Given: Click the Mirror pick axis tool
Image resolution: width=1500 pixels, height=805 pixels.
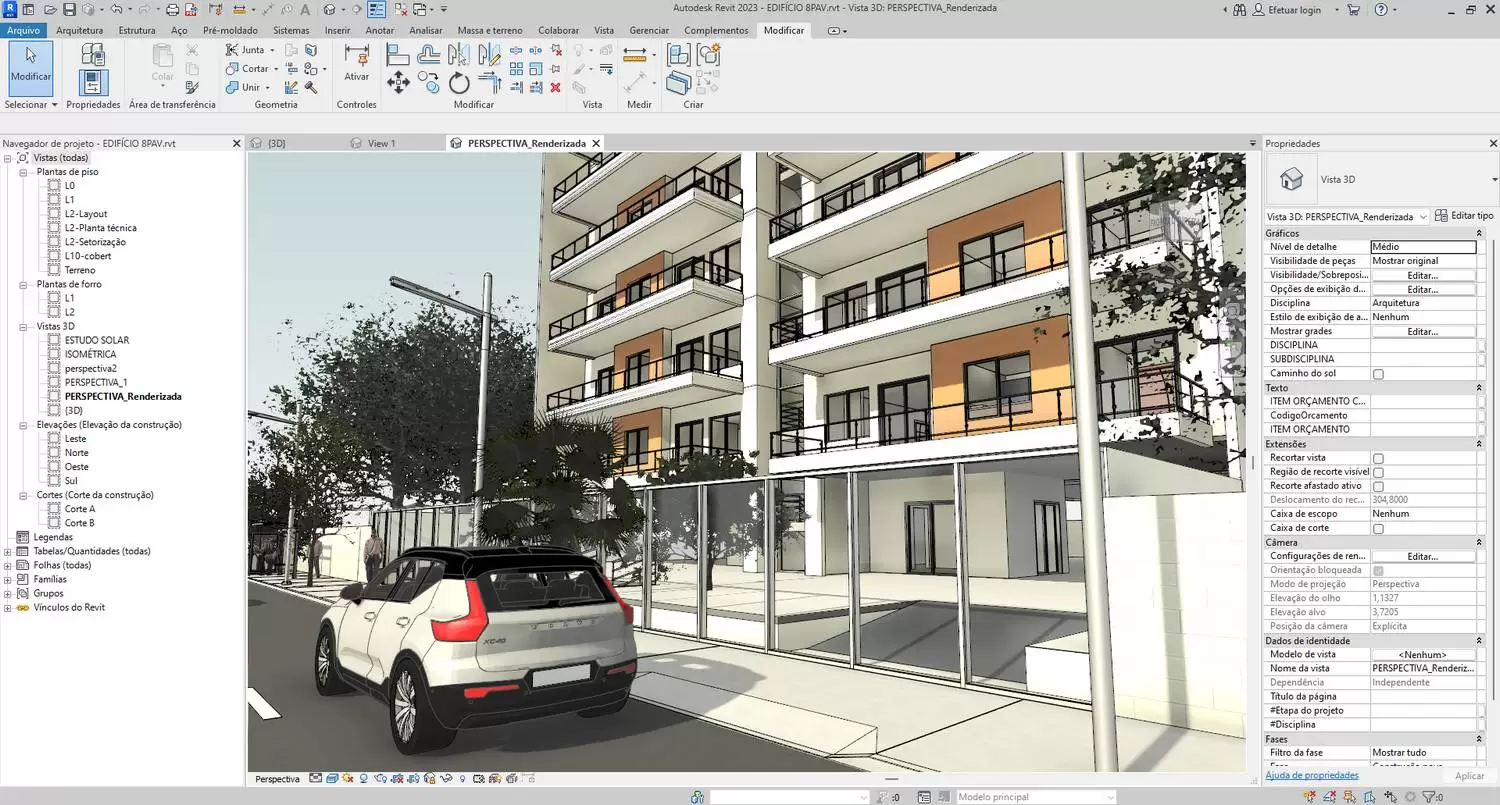Looking at the screenshot, I should (x=459, y=54).
